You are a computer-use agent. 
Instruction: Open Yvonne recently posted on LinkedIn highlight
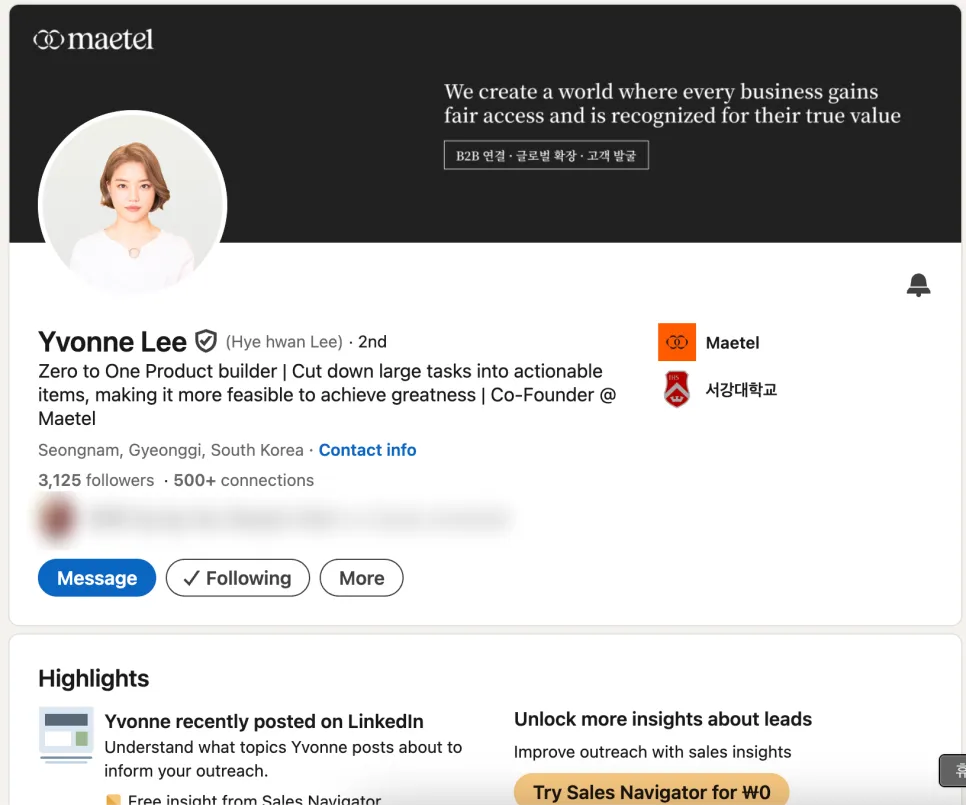264,721
